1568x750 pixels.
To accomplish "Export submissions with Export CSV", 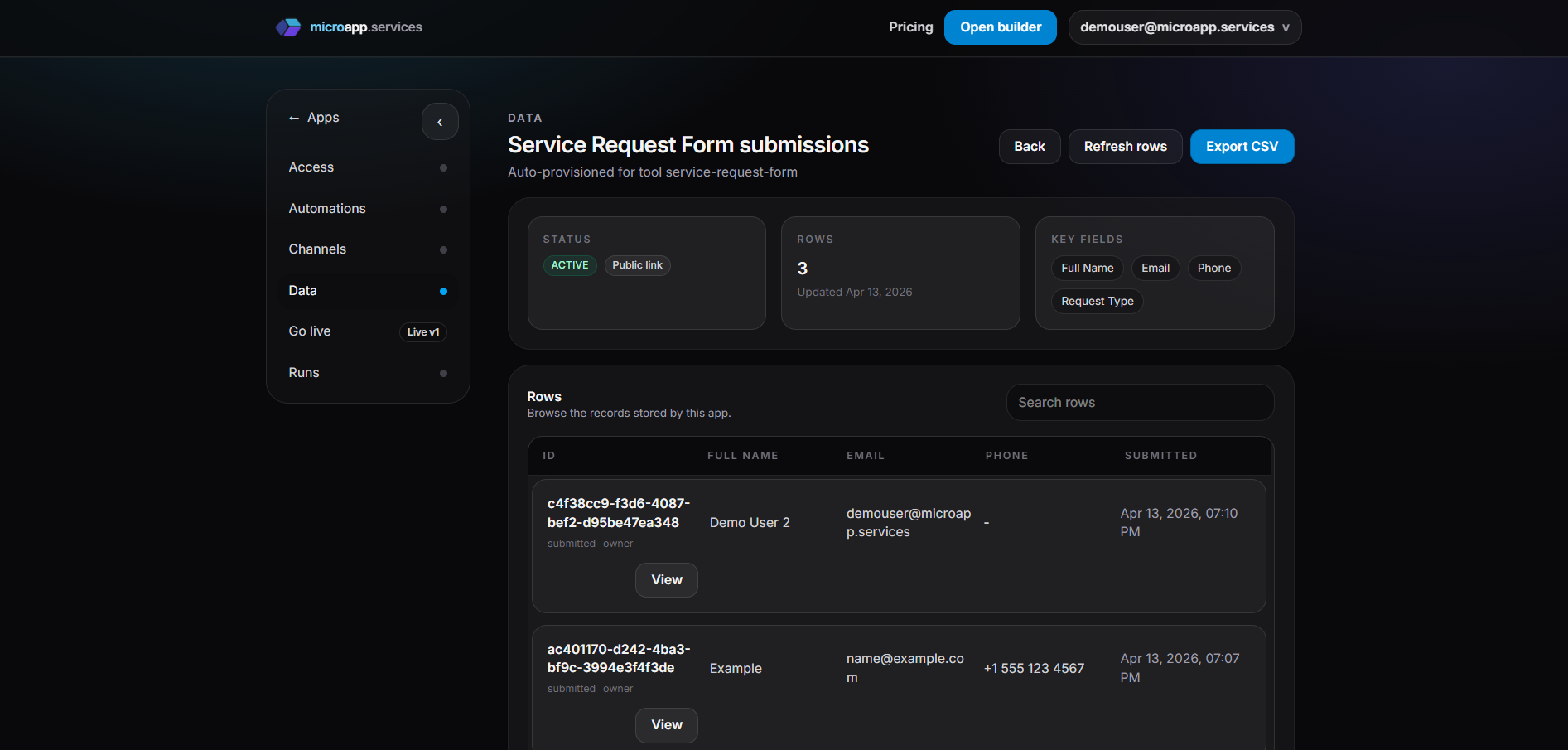I will point(1242,146).
